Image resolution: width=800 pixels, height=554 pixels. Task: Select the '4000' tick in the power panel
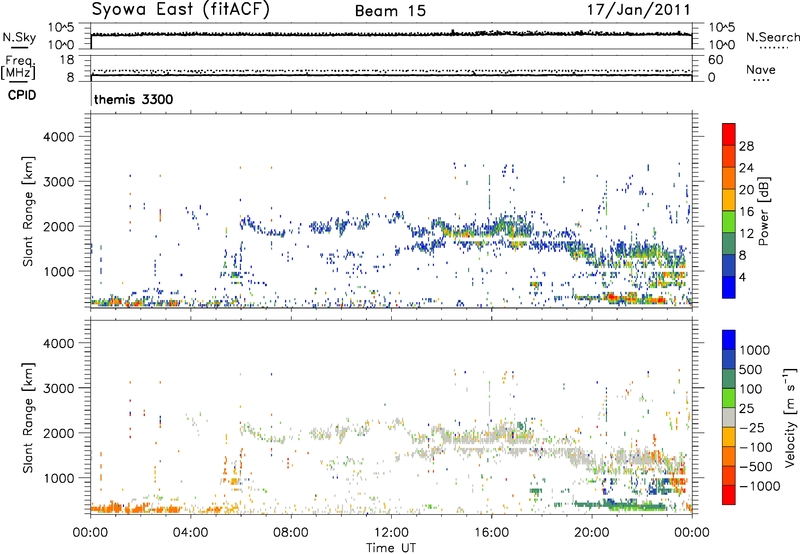[x=59, y=137]
